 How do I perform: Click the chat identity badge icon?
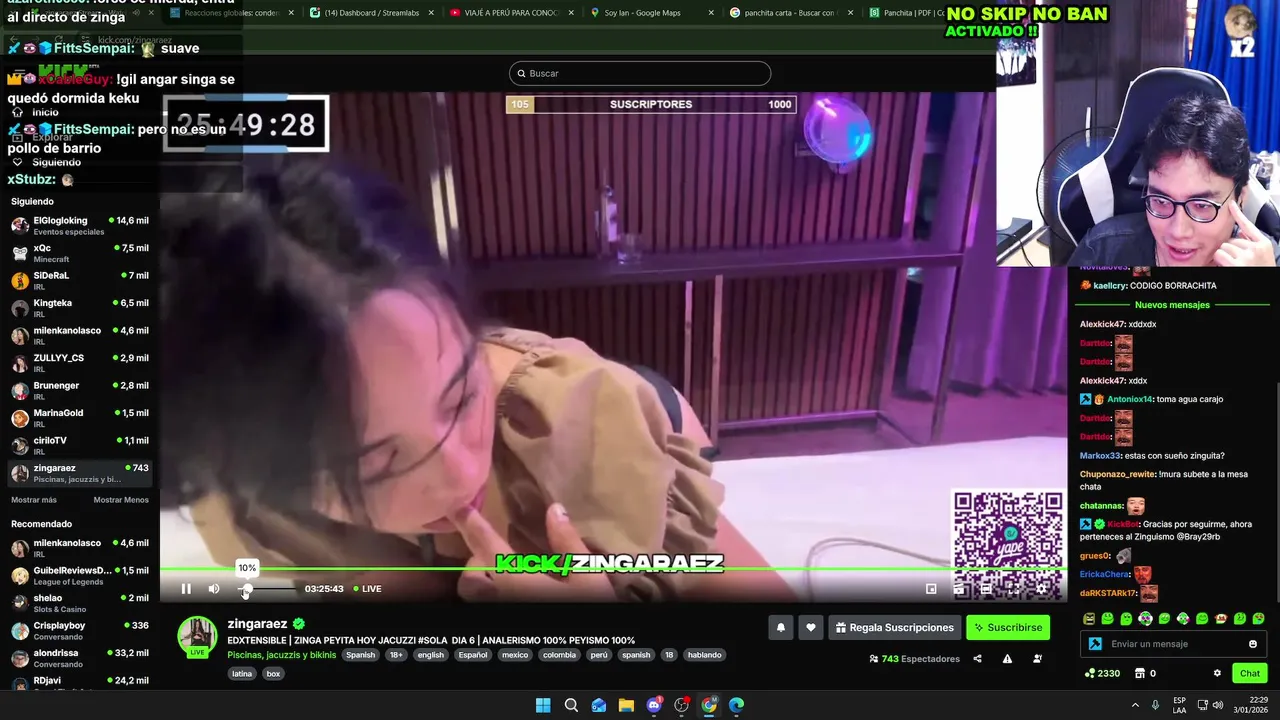(1095, 644)
